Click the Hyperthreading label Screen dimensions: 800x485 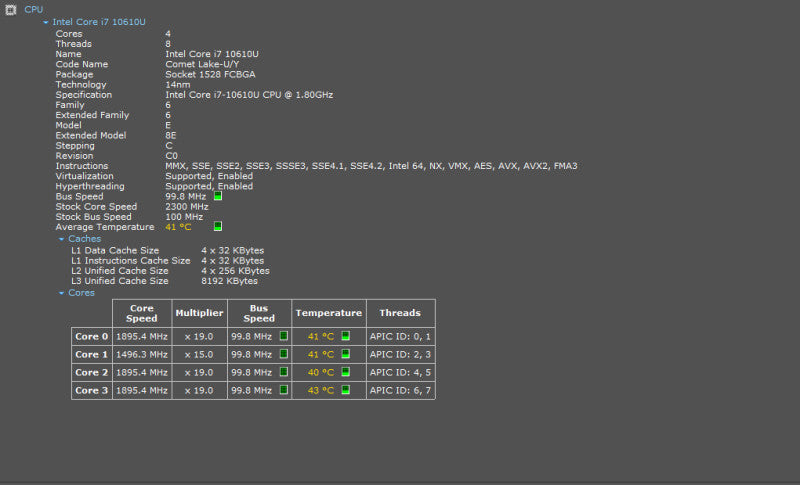pos(90,186)
